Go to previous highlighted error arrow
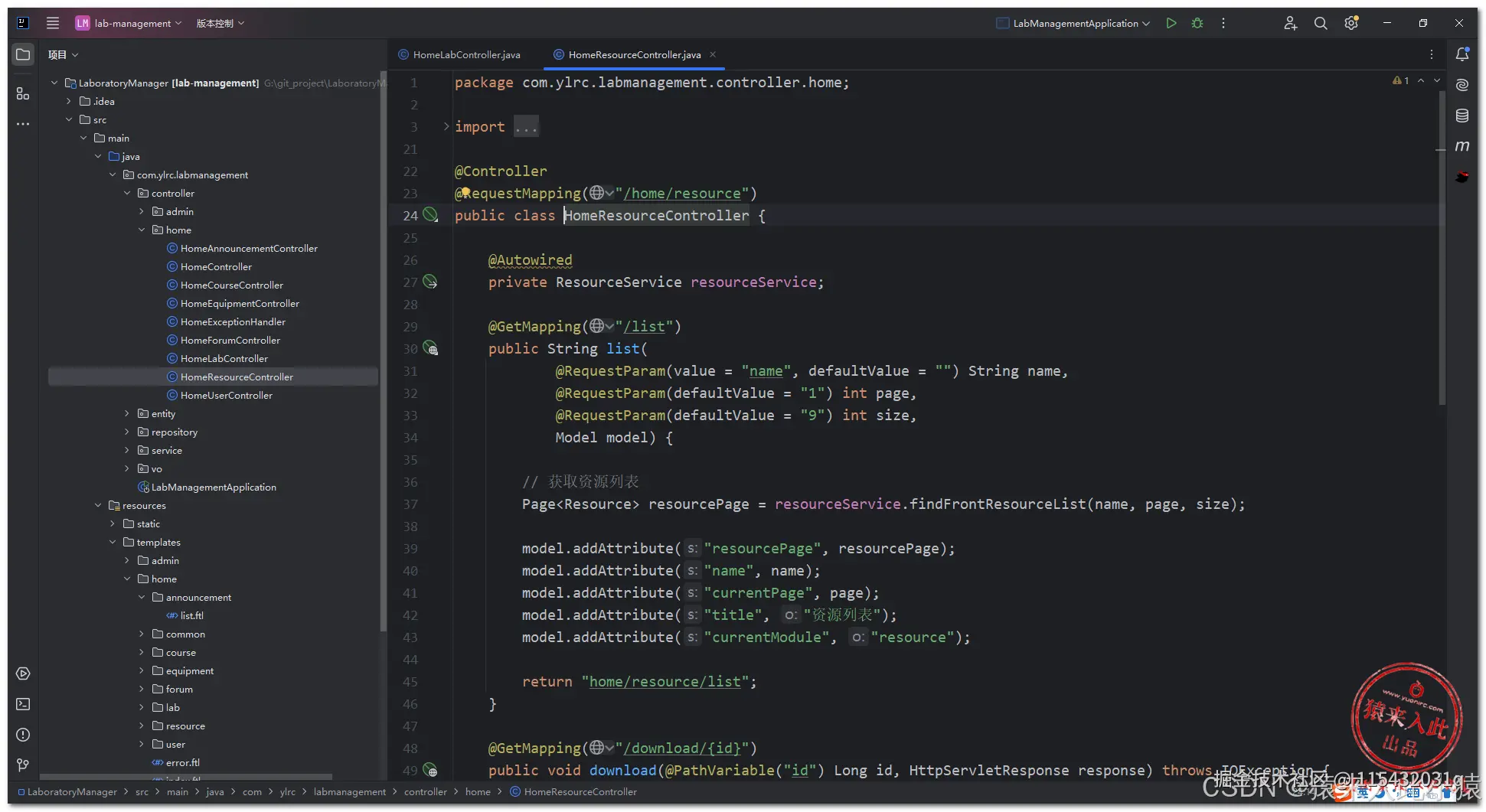Screen dimensions: 1486x812 tap(1421, 80)
